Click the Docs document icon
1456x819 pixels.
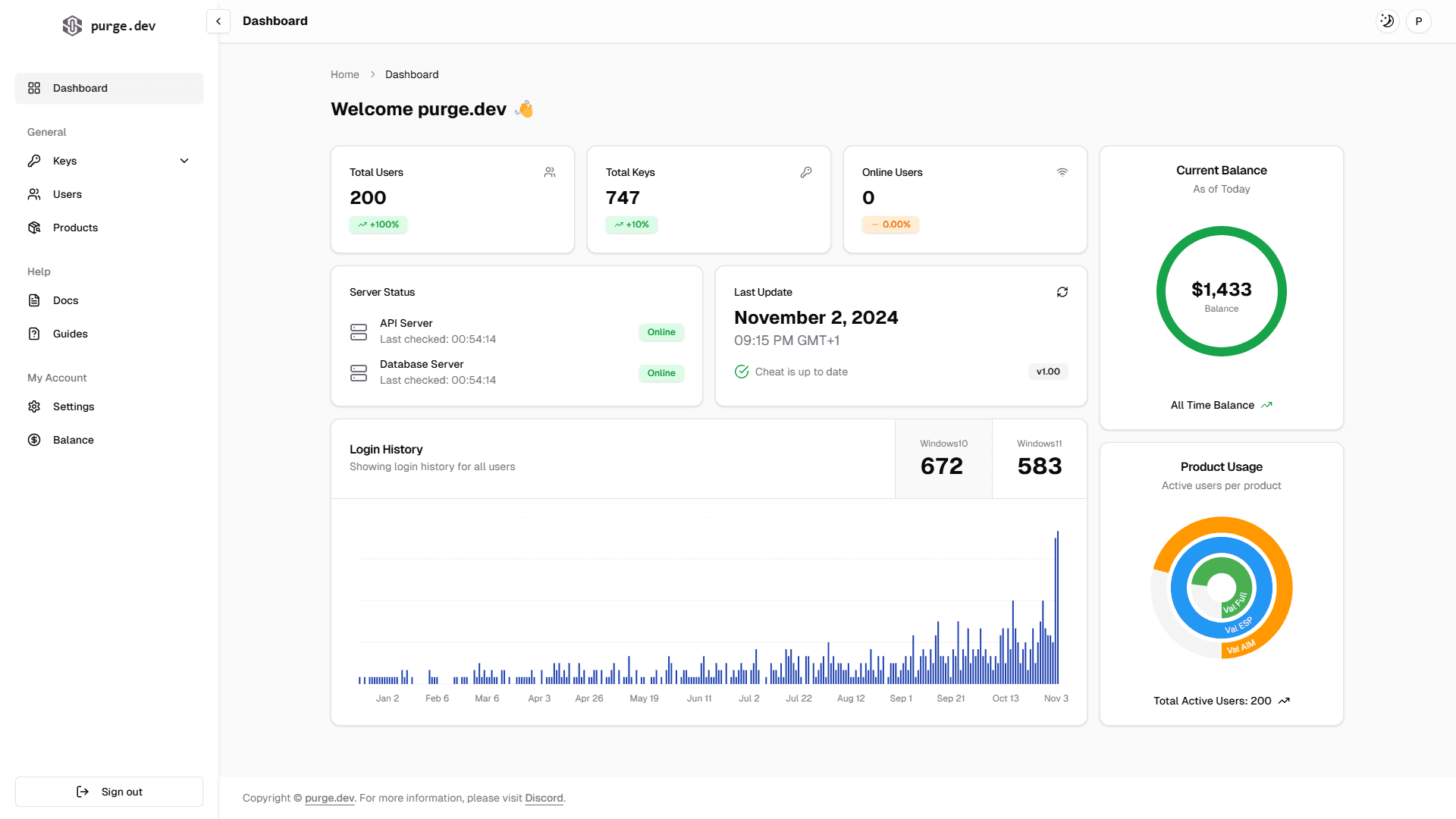pos(34,300)
